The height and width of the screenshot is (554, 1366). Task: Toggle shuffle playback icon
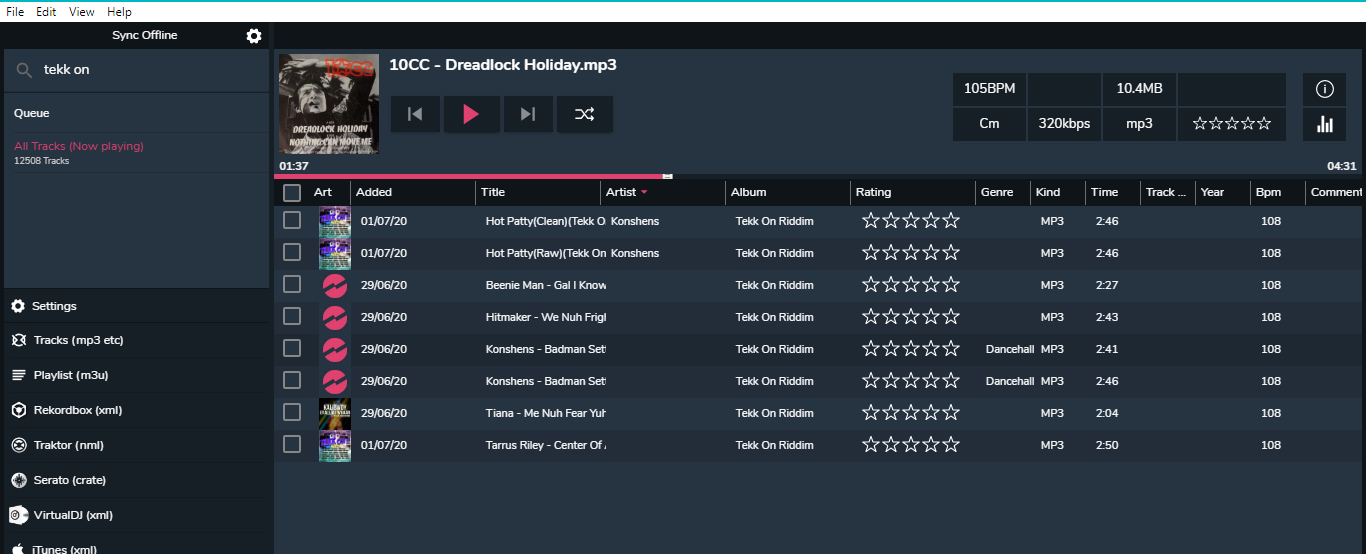click(584, 114)
